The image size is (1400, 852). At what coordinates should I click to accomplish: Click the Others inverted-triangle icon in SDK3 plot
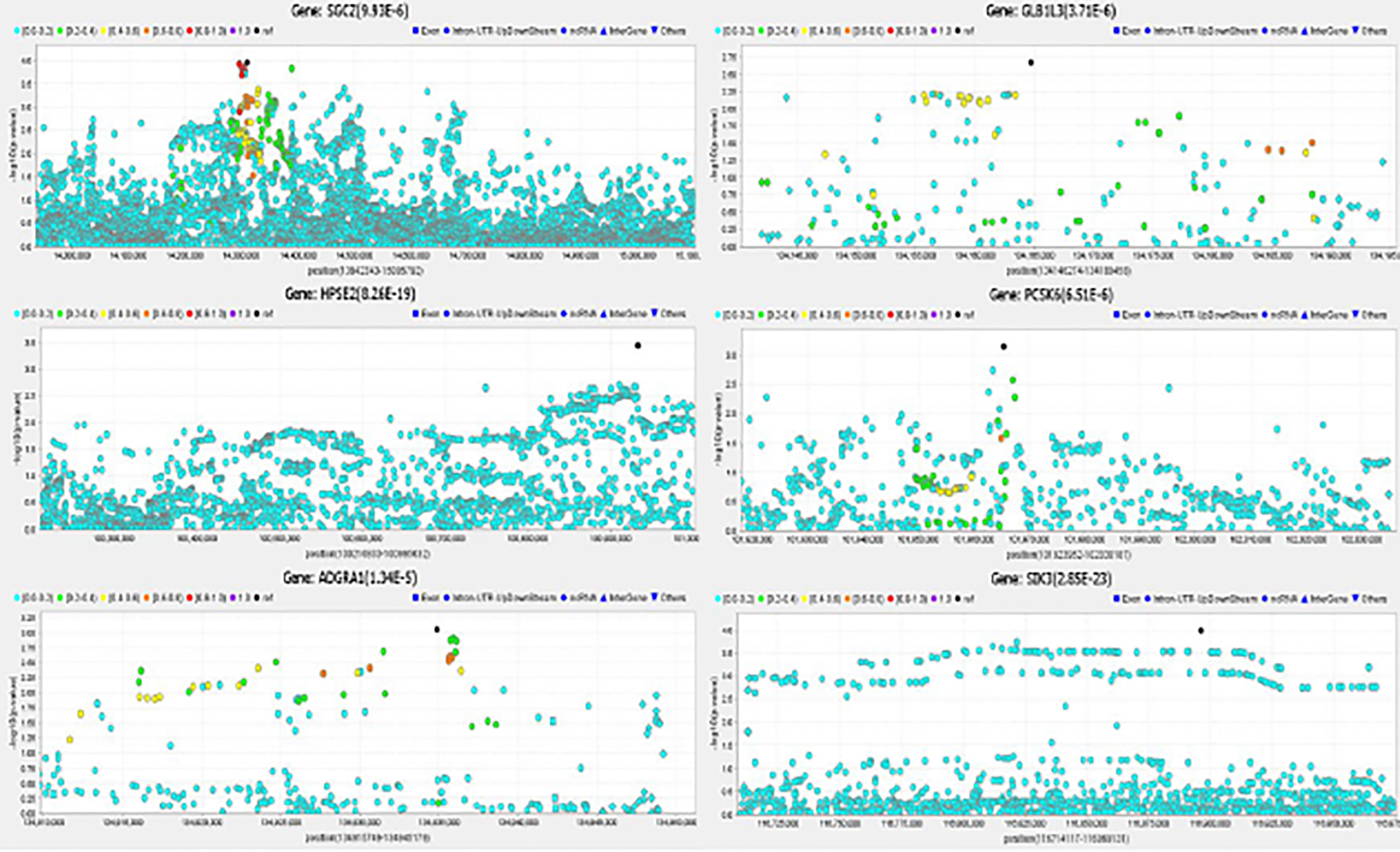[x=1355, y=598]
